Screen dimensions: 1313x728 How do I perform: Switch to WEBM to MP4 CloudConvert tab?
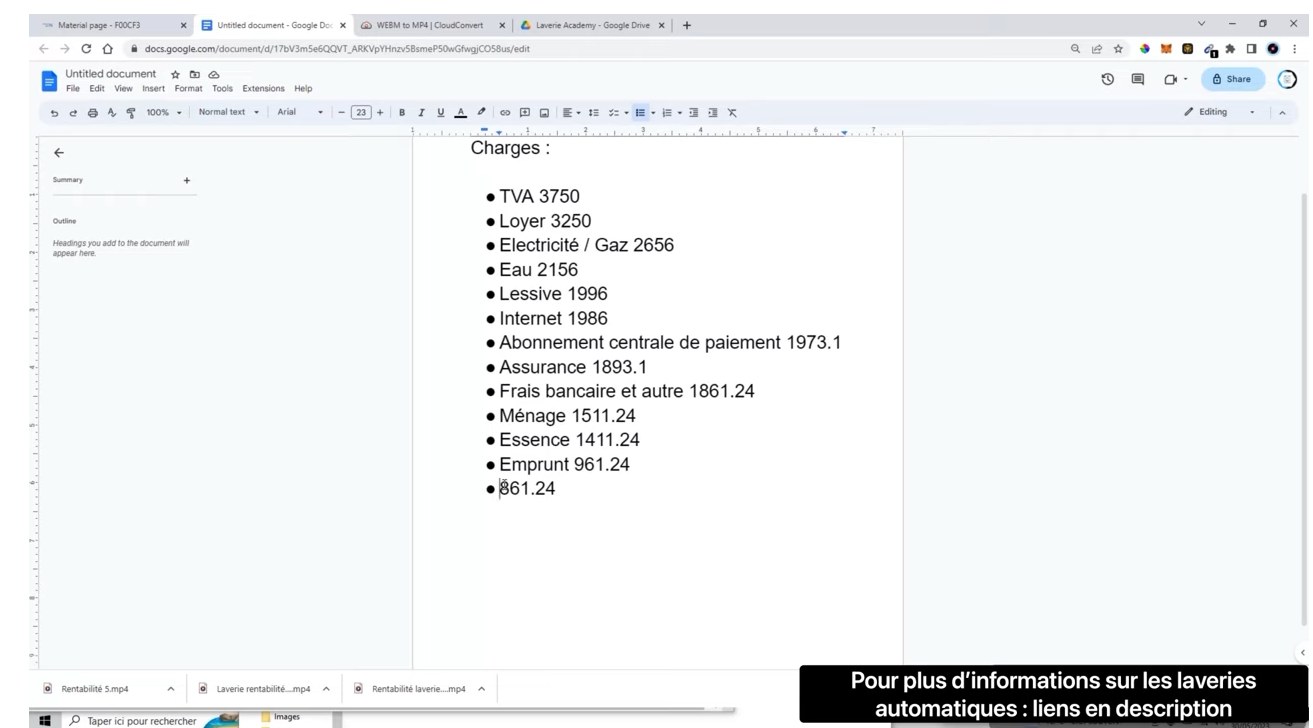click(434, 25)
